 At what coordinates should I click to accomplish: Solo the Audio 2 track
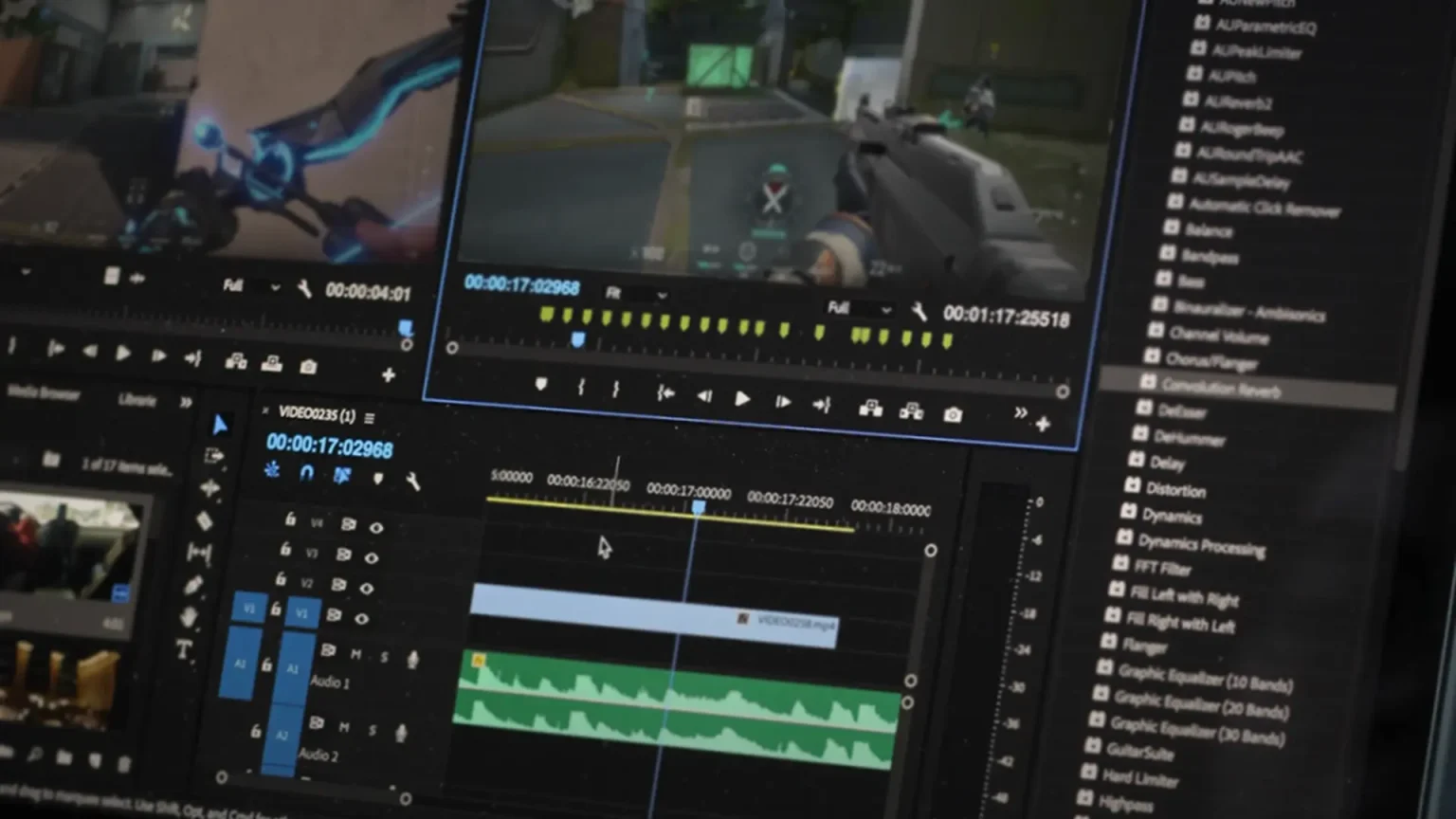(373, 730)
